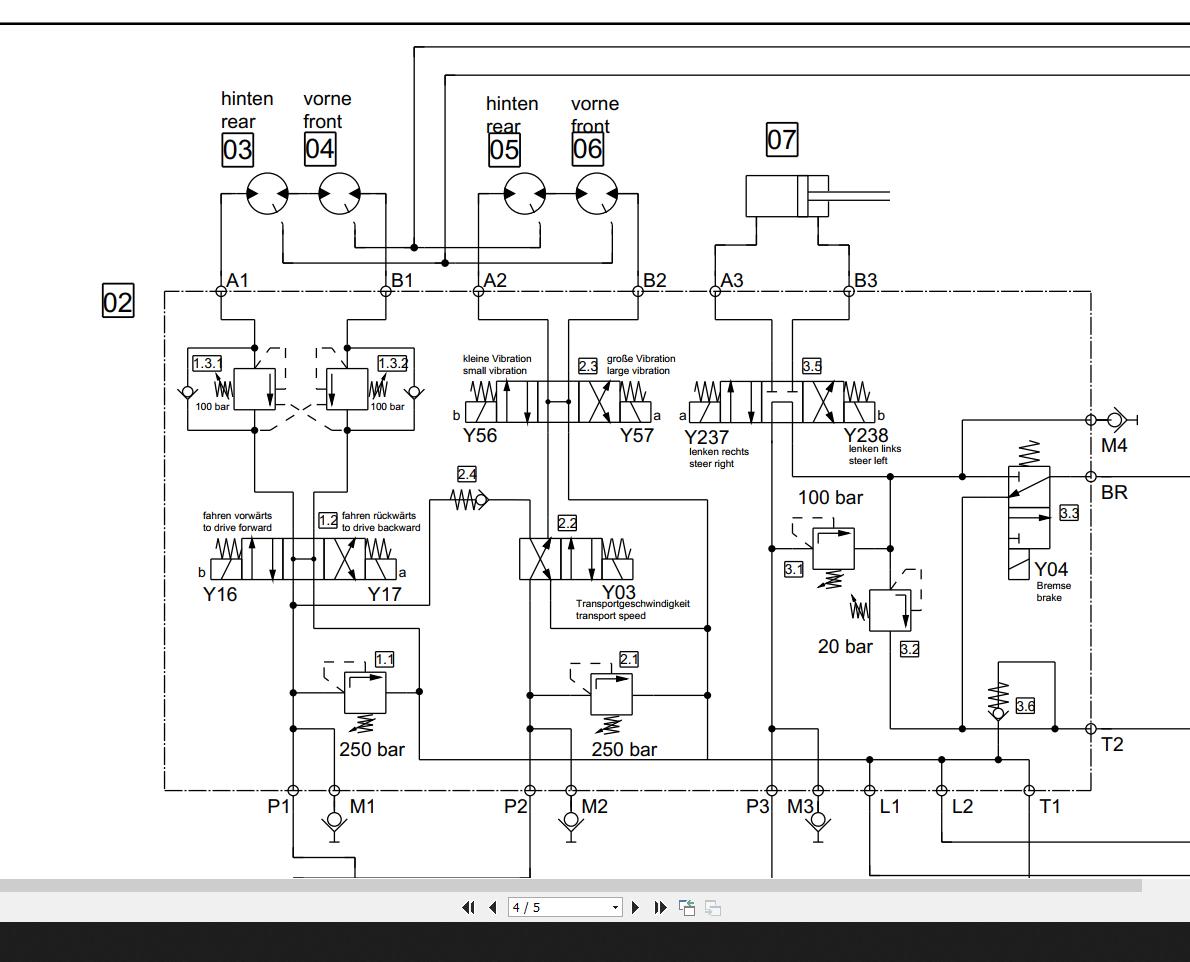Viewport: 1190px width, 962px height.
Task: Click the previous view icon
Action: pos(685,906)
